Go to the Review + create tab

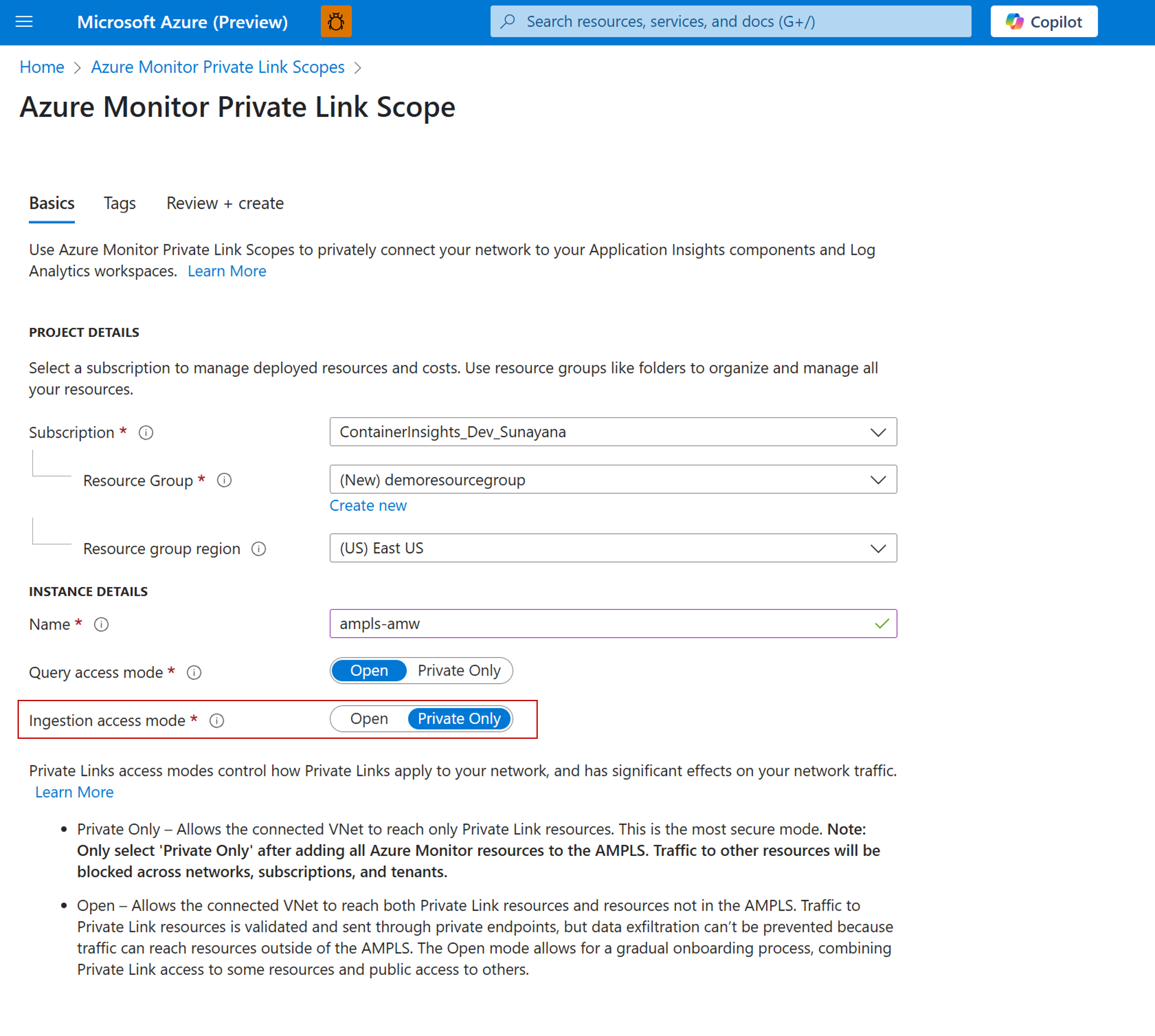coord(225,203)
